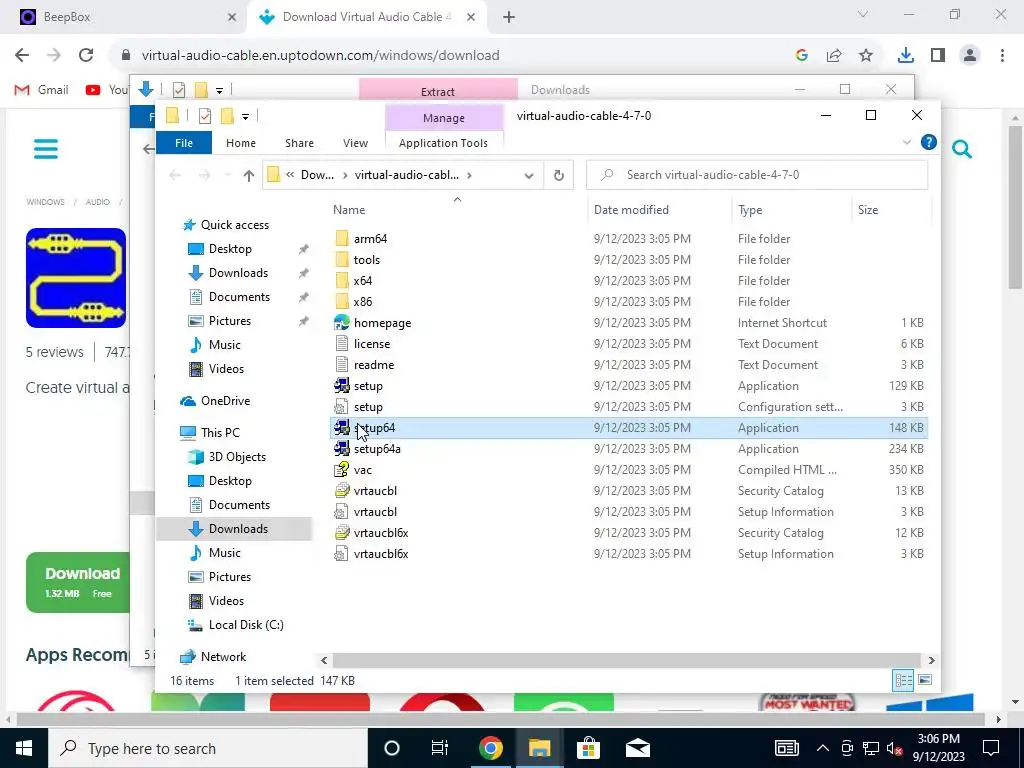Expand breadcrumb chevron after virtual-audio-cabl
Screen dimensions: 1024x768
tap(469, 175)
